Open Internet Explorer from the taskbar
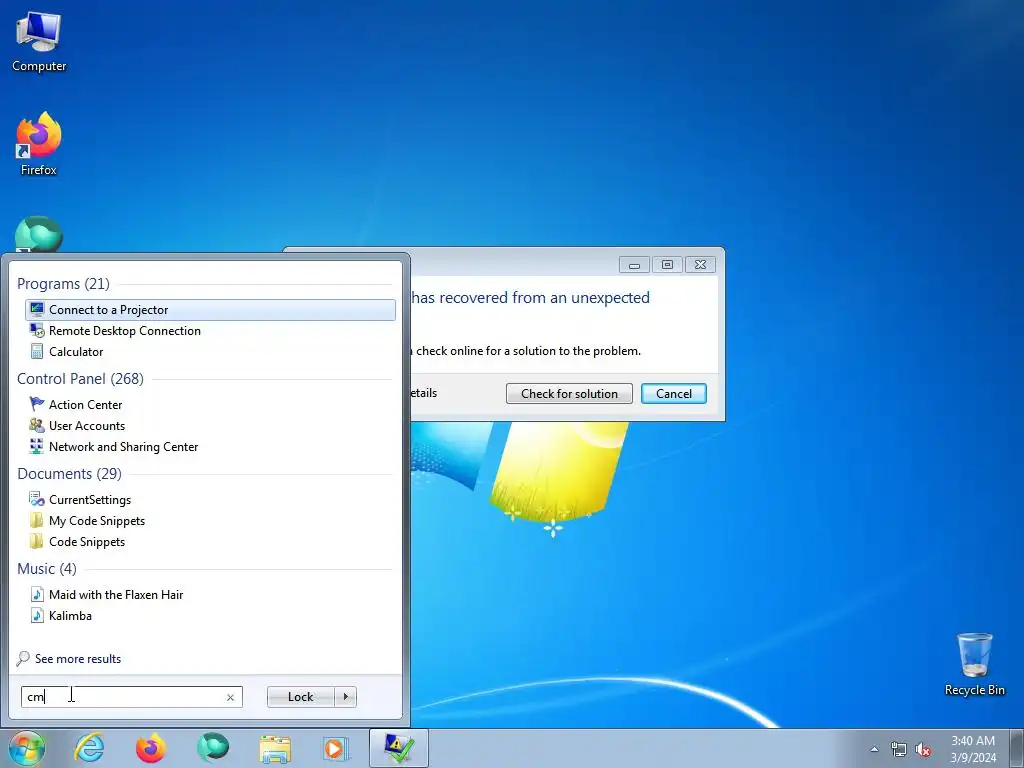Image resolution: width=1024 pixels, height=768 pixels. click(89, 748)
